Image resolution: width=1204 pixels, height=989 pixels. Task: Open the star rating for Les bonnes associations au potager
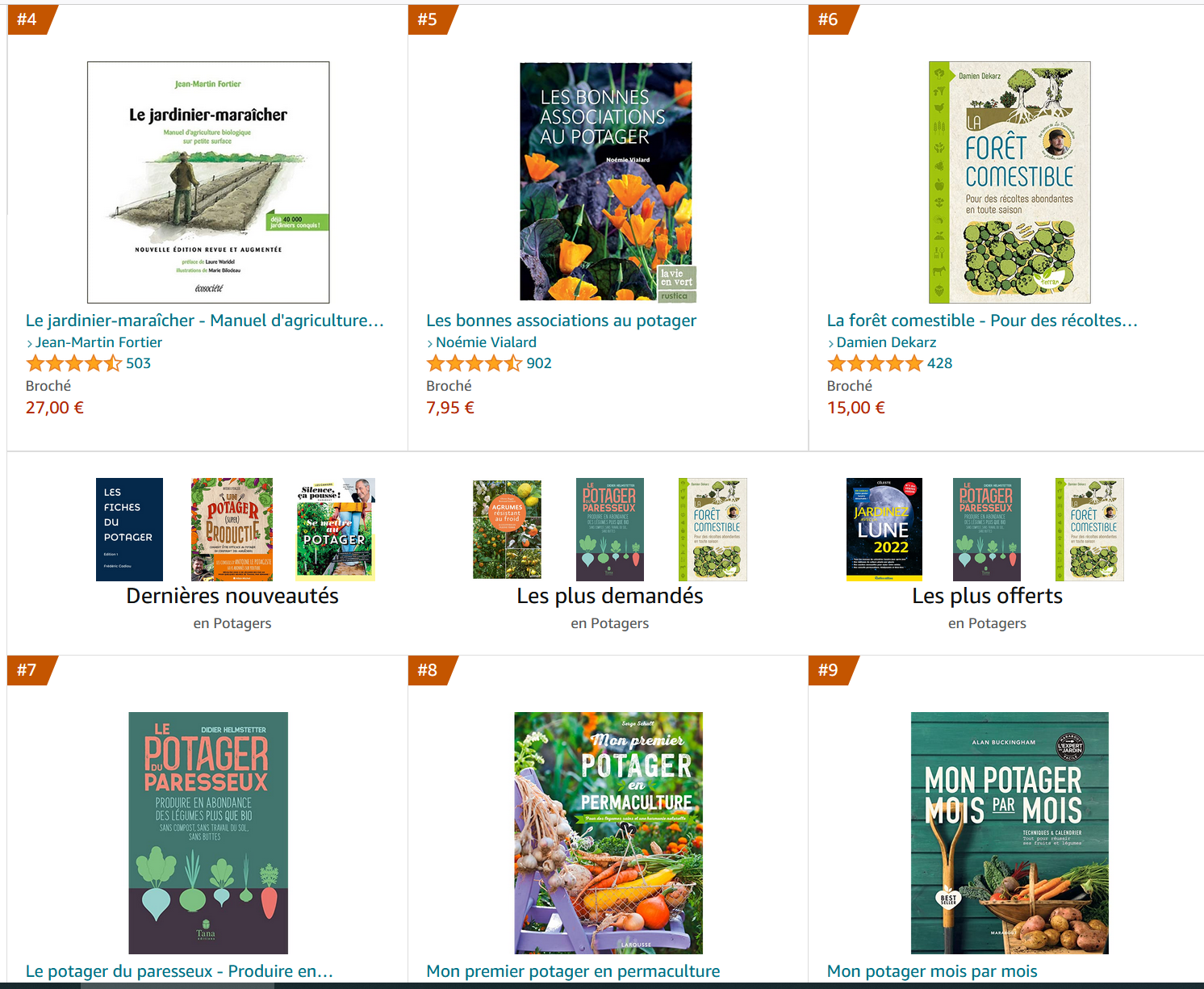tap(474, 363)
